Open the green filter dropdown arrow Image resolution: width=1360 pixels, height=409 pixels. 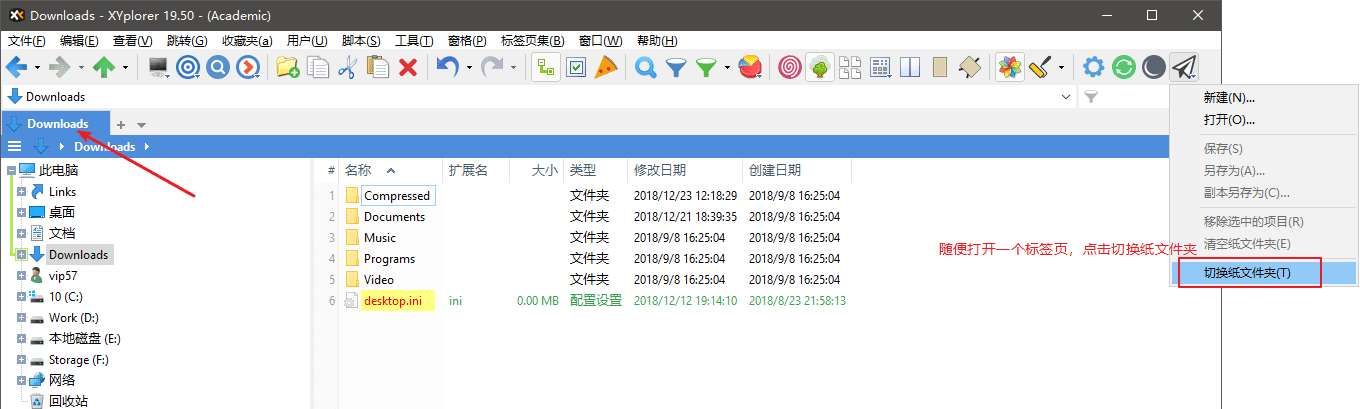click(x=727, y=68)
